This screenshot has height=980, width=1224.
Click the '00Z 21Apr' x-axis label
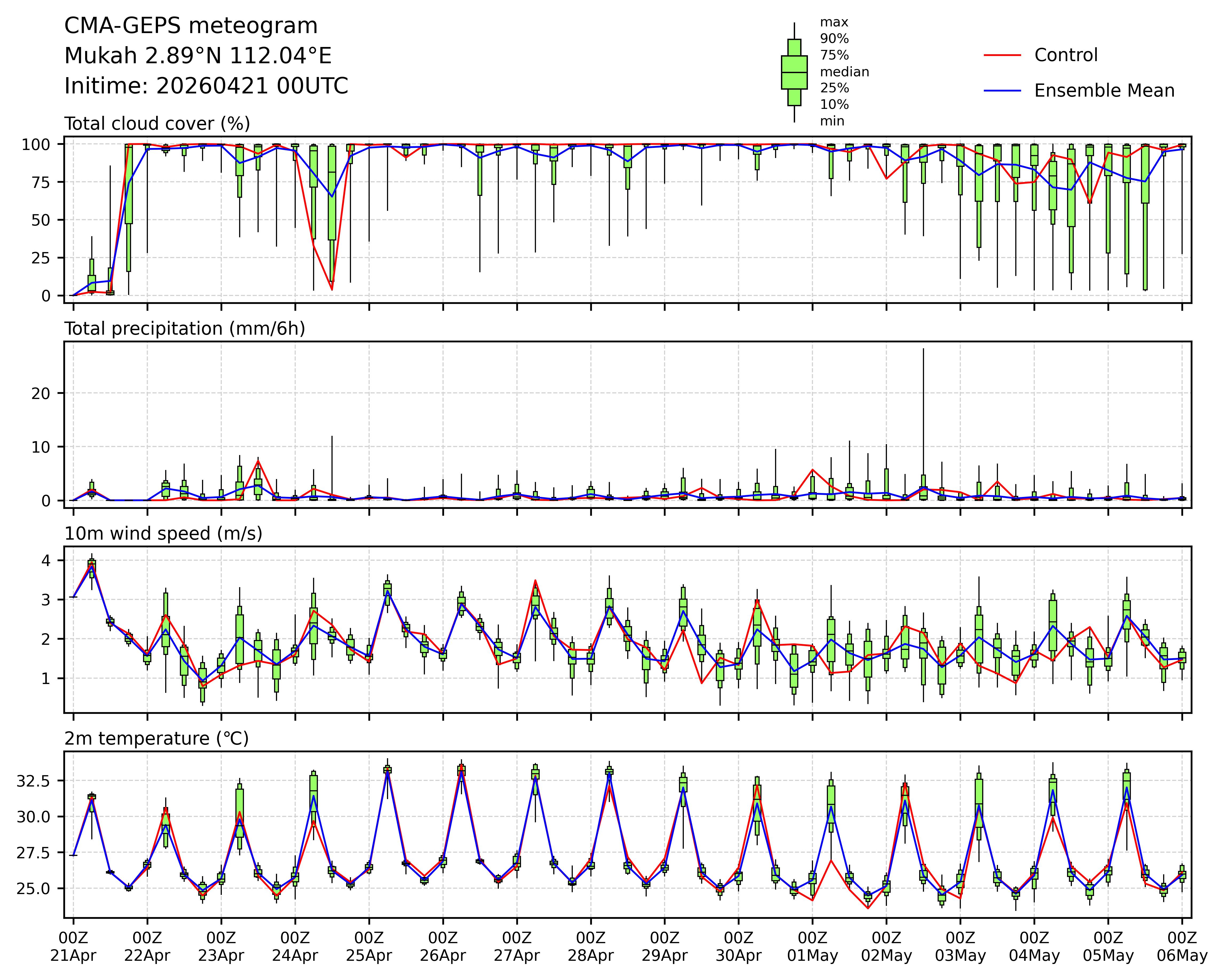[73, 947]
